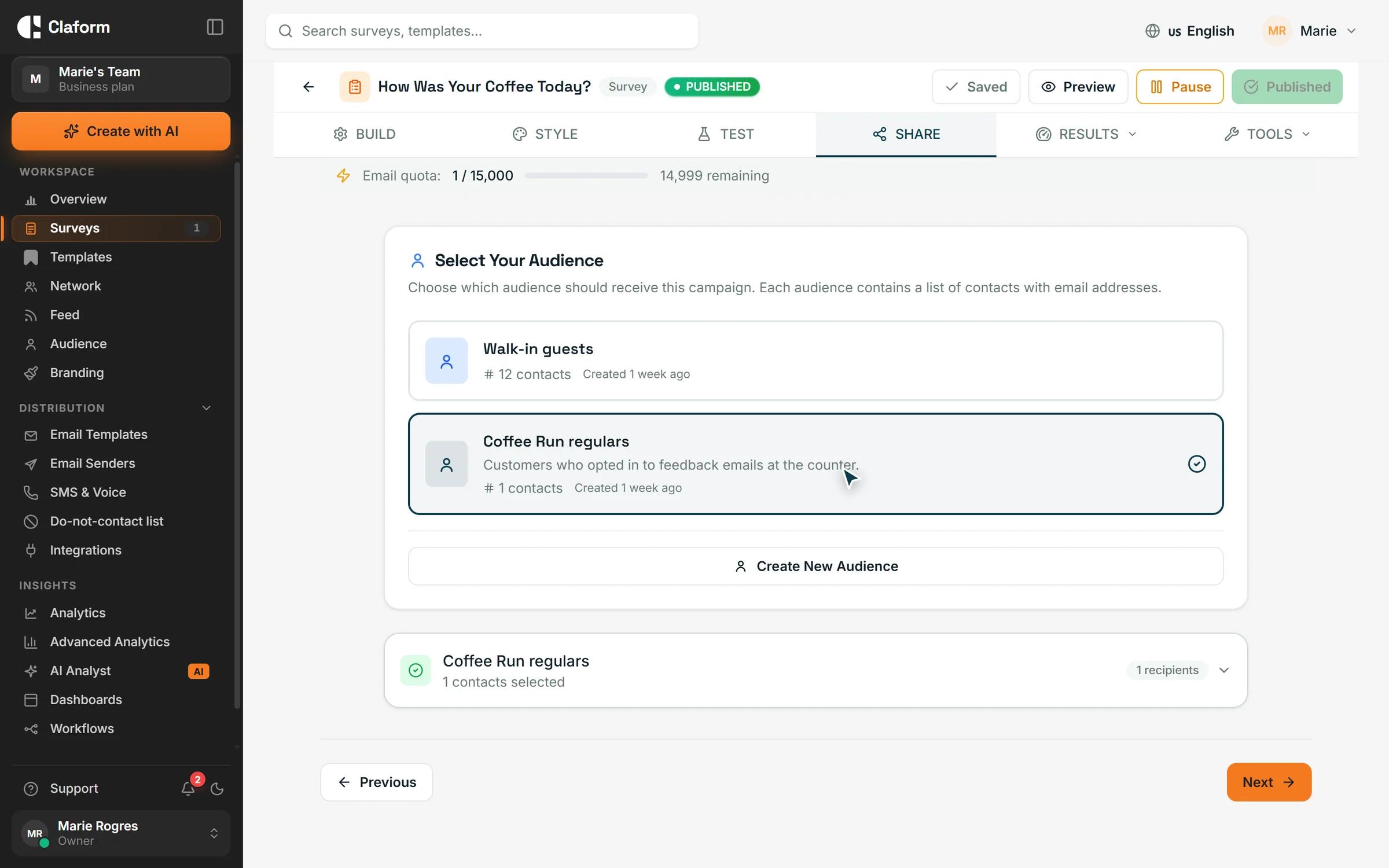The image size is (1389, 868).
Task: Click the email quota progress bar
Action: pyautogui.click(x=586, y=175)
